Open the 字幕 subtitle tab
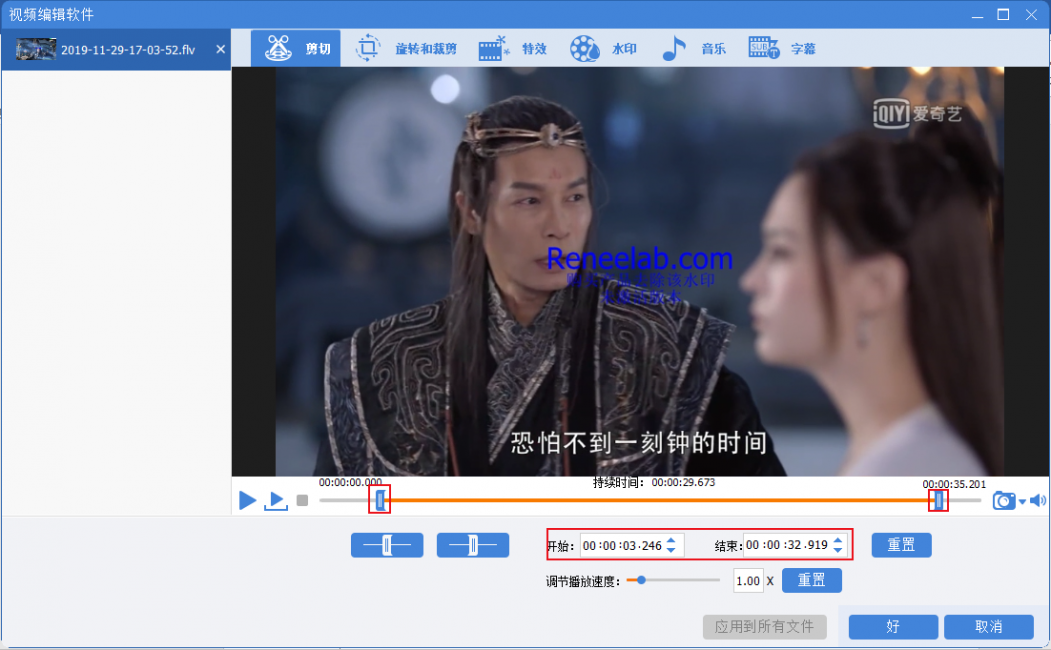 [x=782, y=48]
